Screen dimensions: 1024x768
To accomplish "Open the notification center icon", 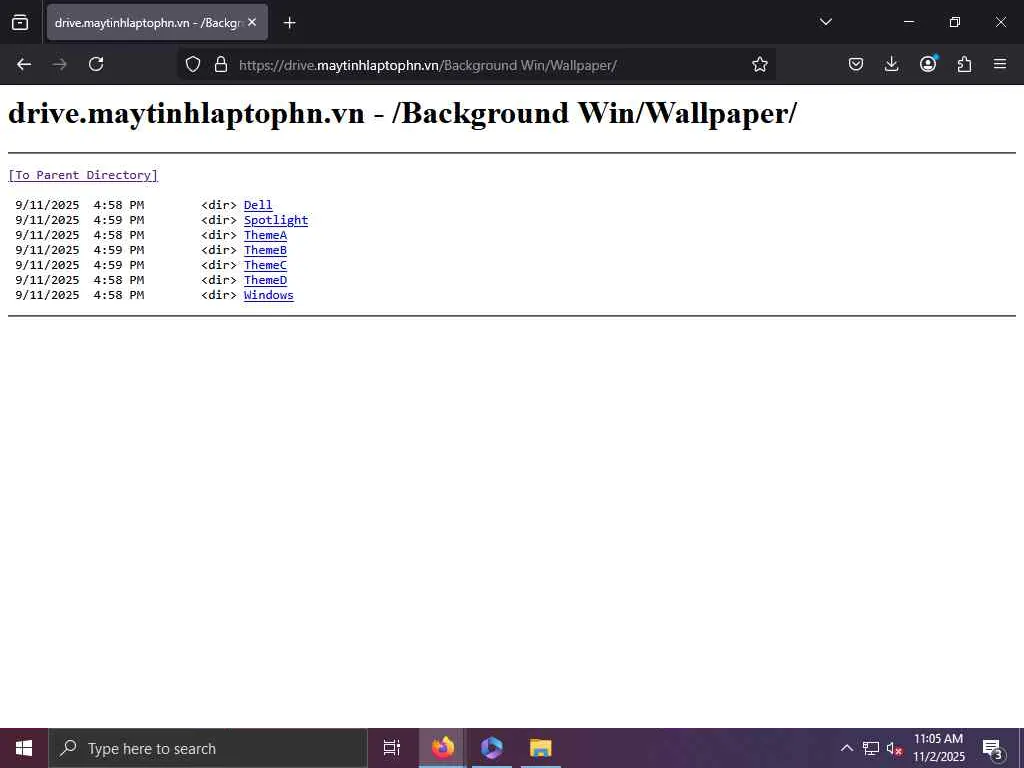I will point(992,748).
